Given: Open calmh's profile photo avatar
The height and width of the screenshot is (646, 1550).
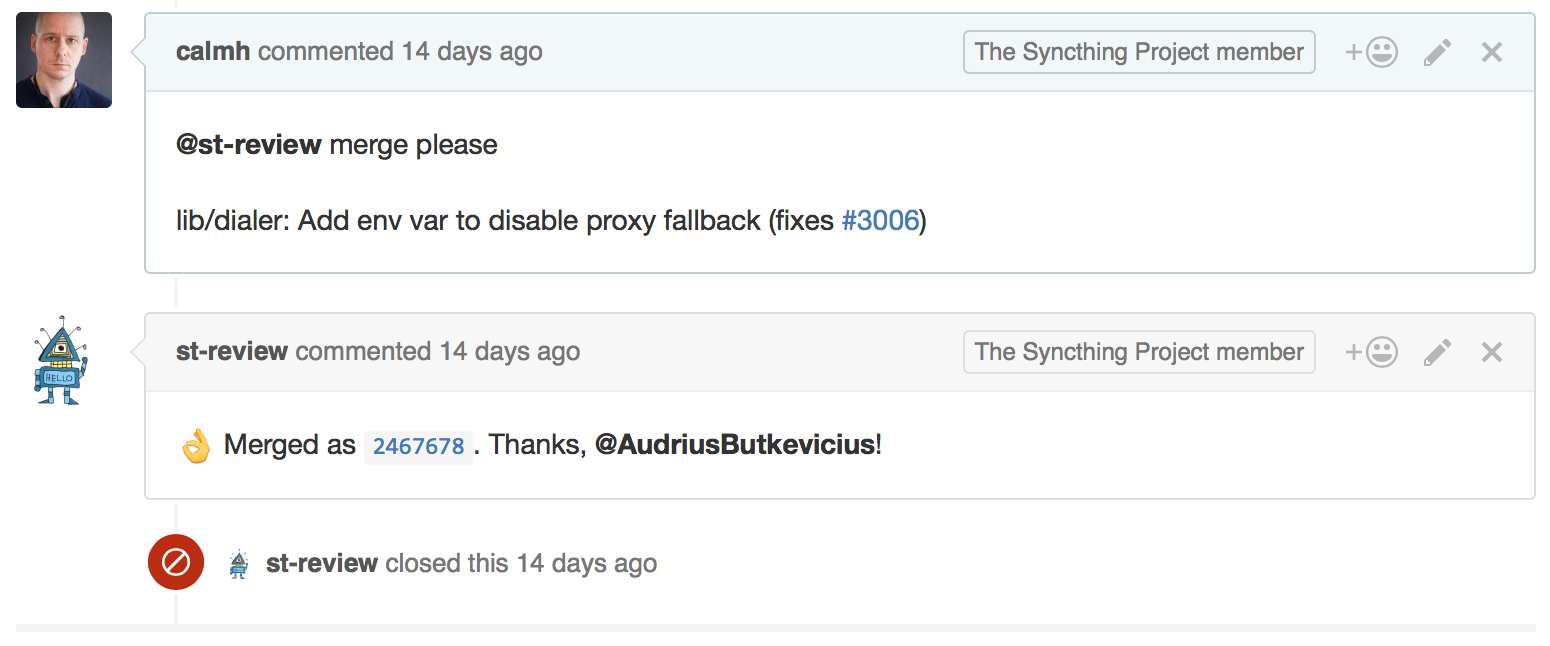Looking at the screenshot, I should click(64, 60).
